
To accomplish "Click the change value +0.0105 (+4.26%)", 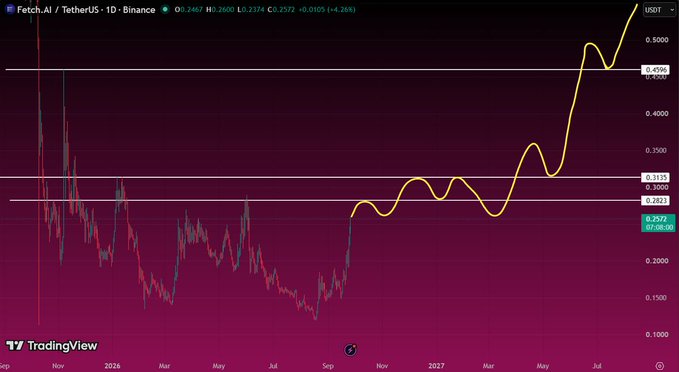I will click(327, 9).
